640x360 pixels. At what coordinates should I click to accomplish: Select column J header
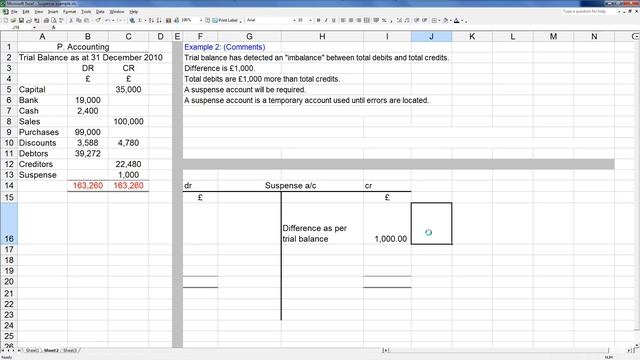click(x=431, y=36)
